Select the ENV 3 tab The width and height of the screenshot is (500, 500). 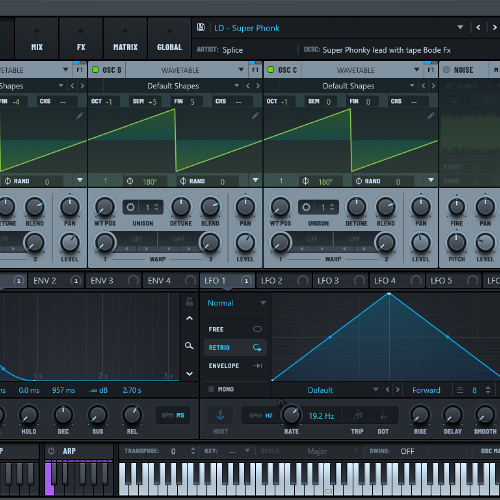click(113, 281)
